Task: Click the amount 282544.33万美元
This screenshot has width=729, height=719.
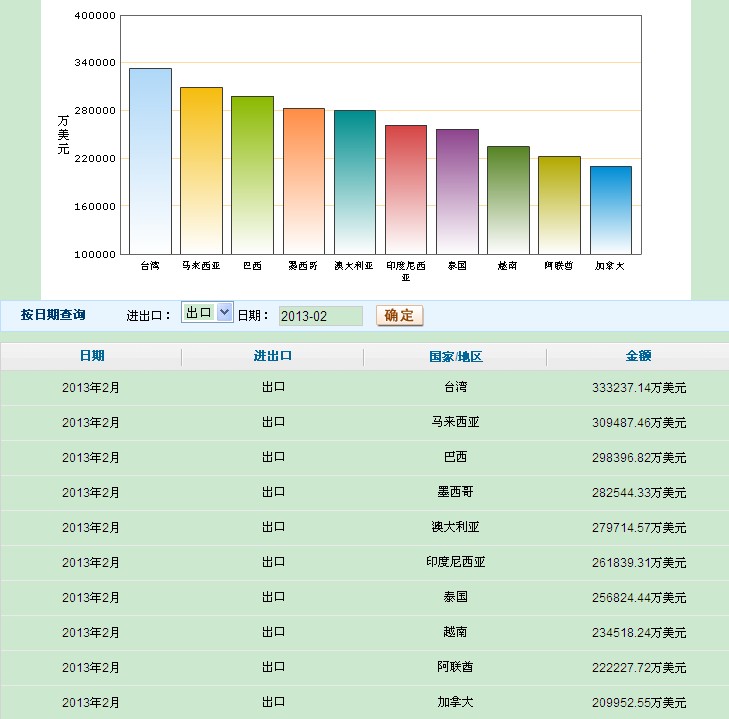Action: click(x=639, y=493)
